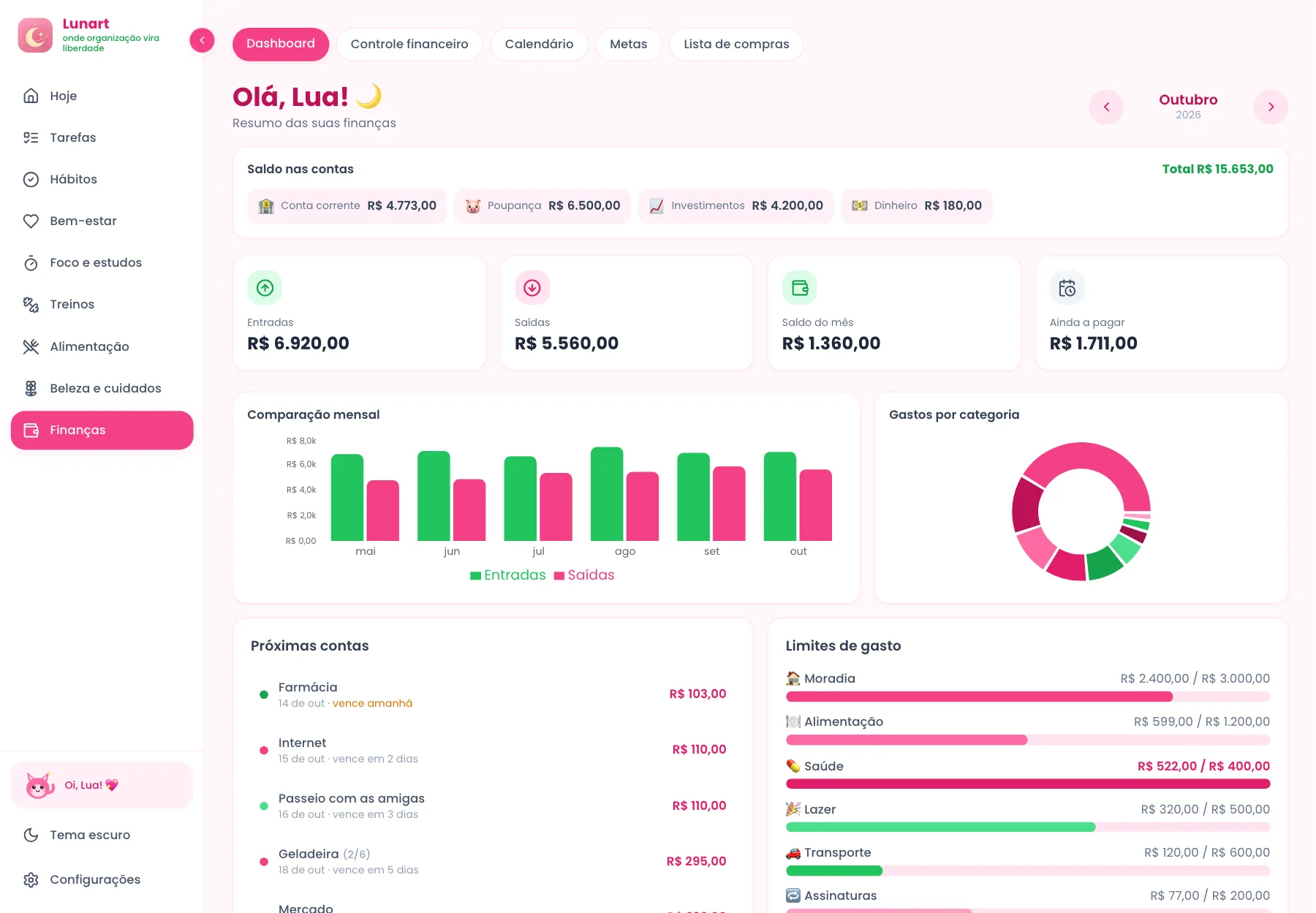Select the Poupança account chip

tap(542, 206)
